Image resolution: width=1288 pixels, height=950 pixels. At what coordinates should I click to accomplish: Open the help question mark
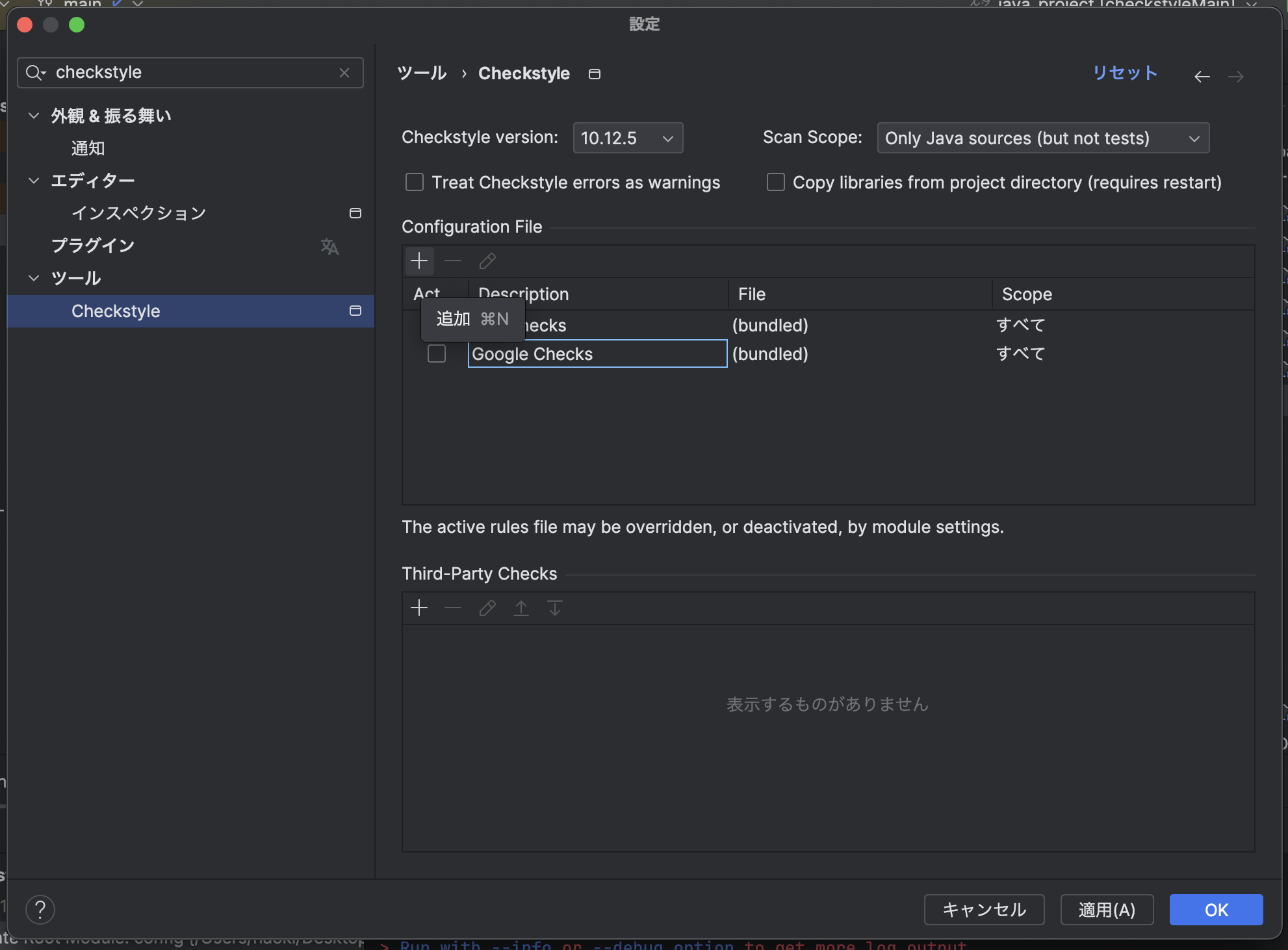[40, 910]
